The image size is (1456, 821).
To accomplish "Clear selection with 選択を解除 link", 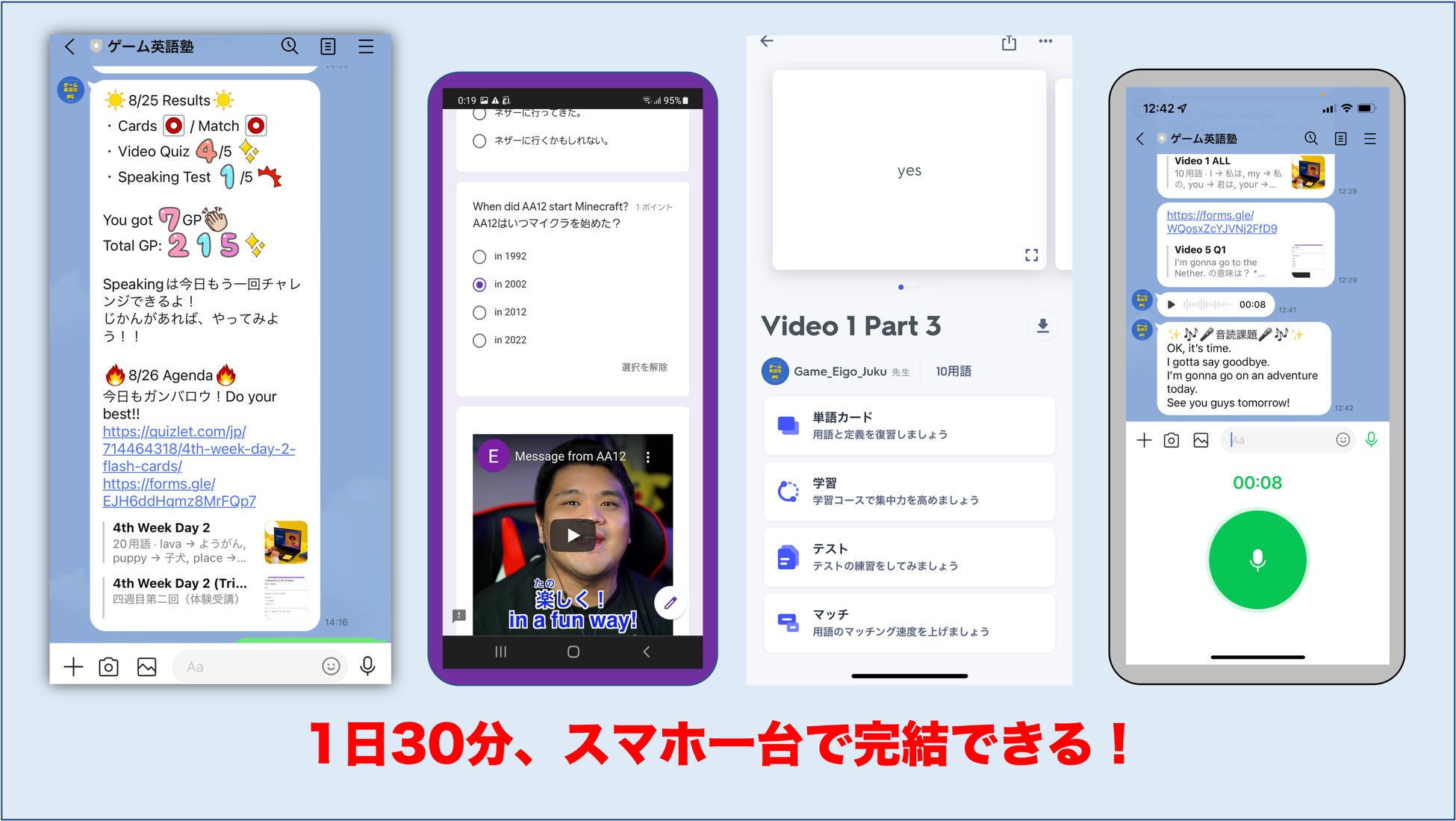I will (x=644, y=367).
